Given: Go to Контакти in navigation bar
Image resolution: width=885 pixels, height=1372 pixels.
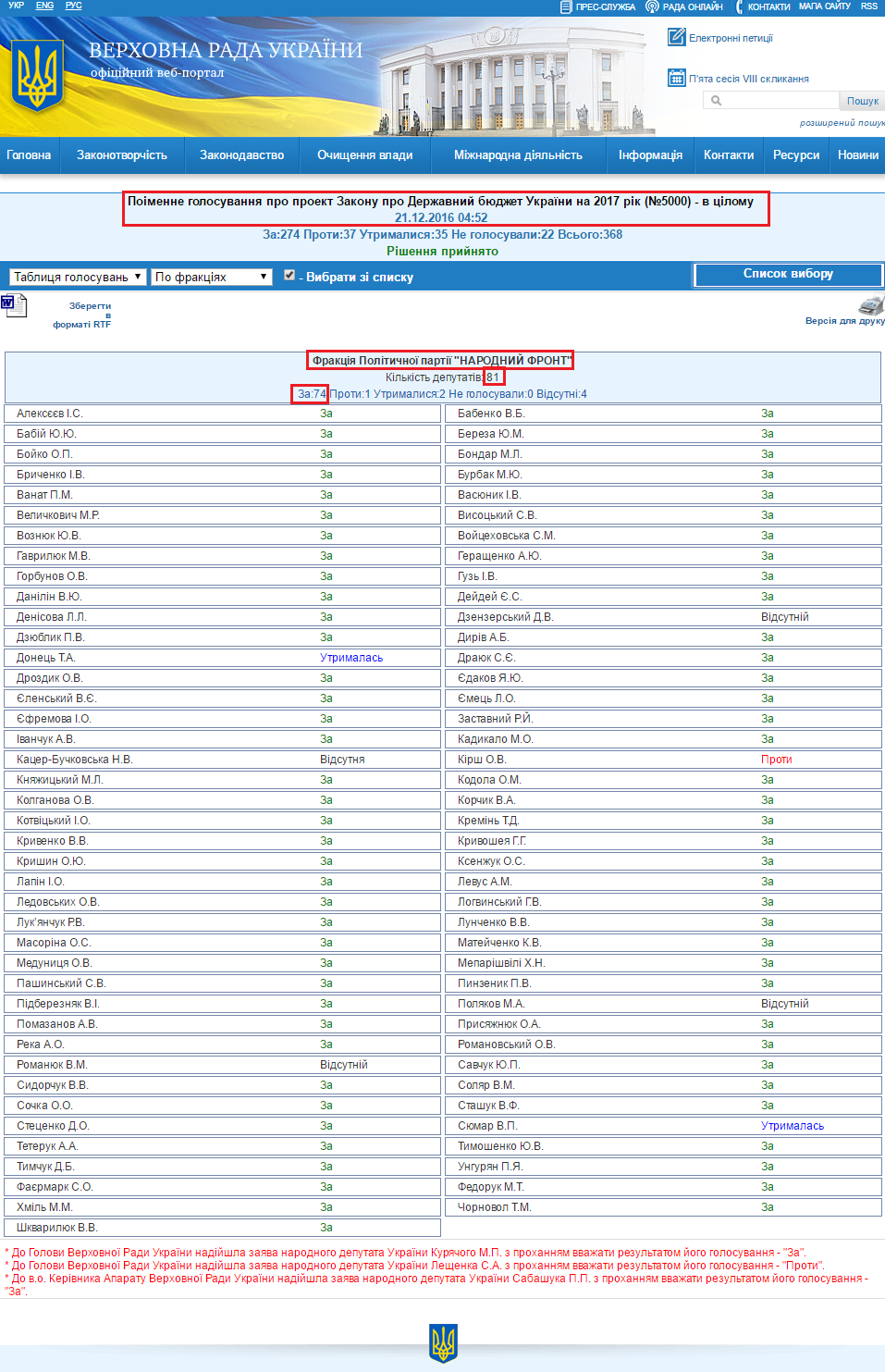Looking at the screenshot, I should click(x=729, y=155).
